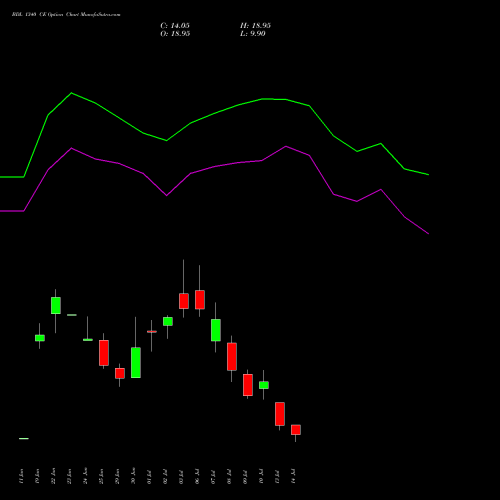
Task: Click the 01 Jul date label
Action: [149, 477]
